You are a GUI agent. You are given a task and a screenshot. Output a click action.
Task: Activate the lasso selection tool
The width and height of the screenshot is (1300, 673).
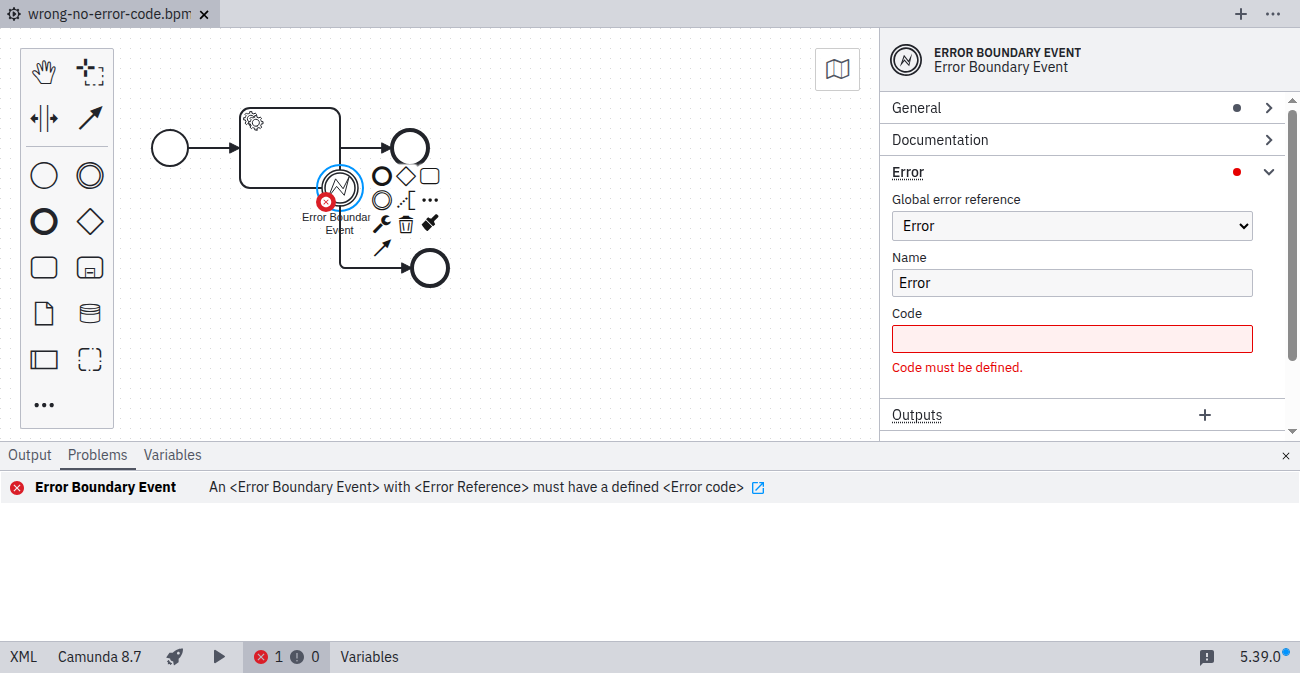coord(90,72)
